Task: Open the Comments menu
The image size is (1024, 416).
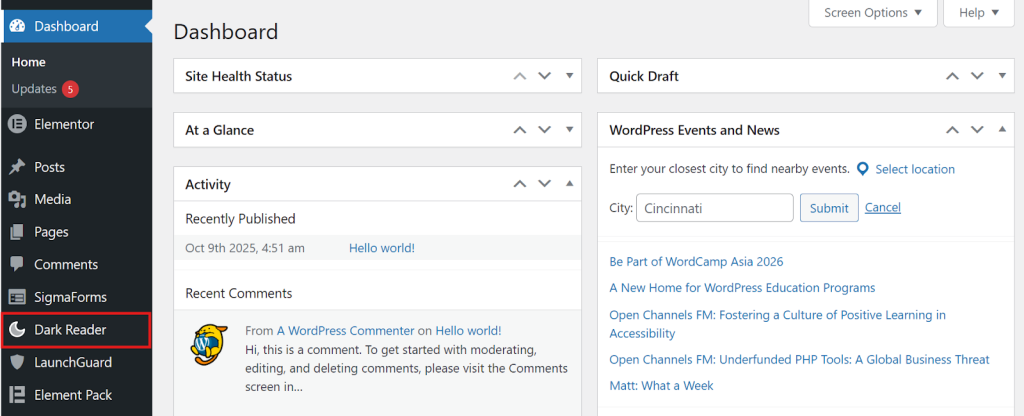Action: (x=76, y=264)
